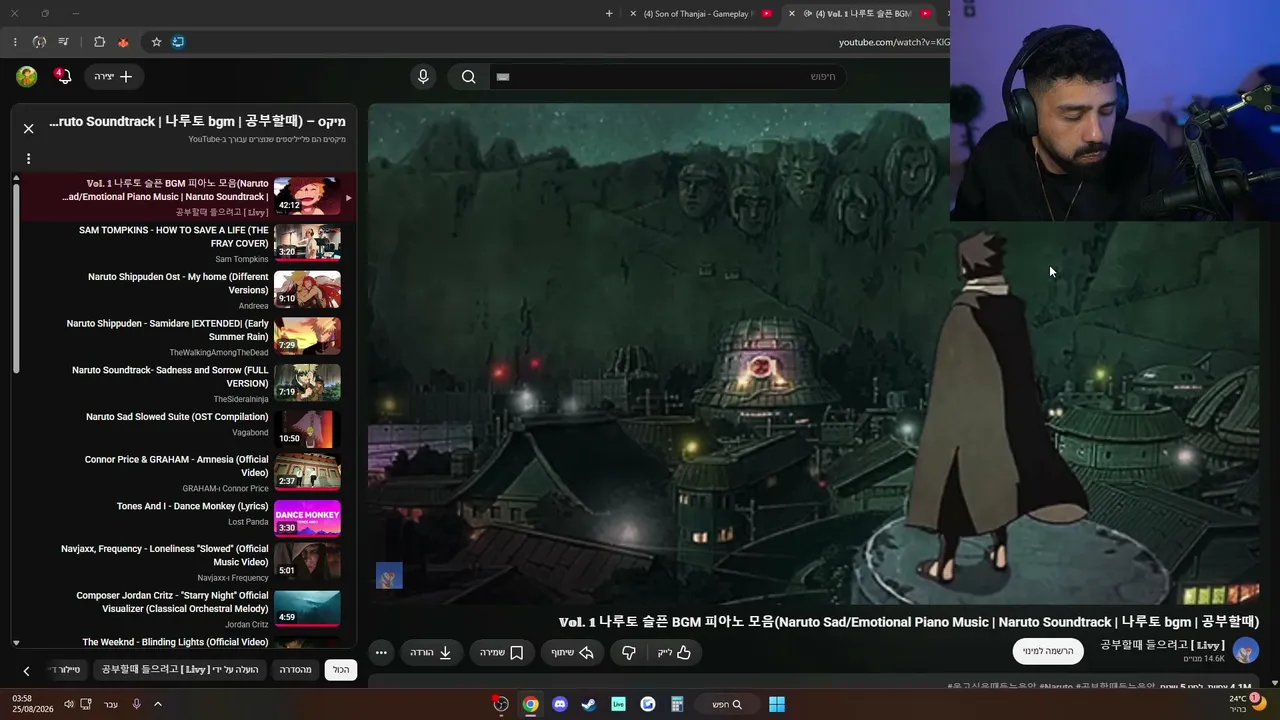Open Discord from the taskbar
Viewport: 1280px width, 720px height.
(560, 704)
